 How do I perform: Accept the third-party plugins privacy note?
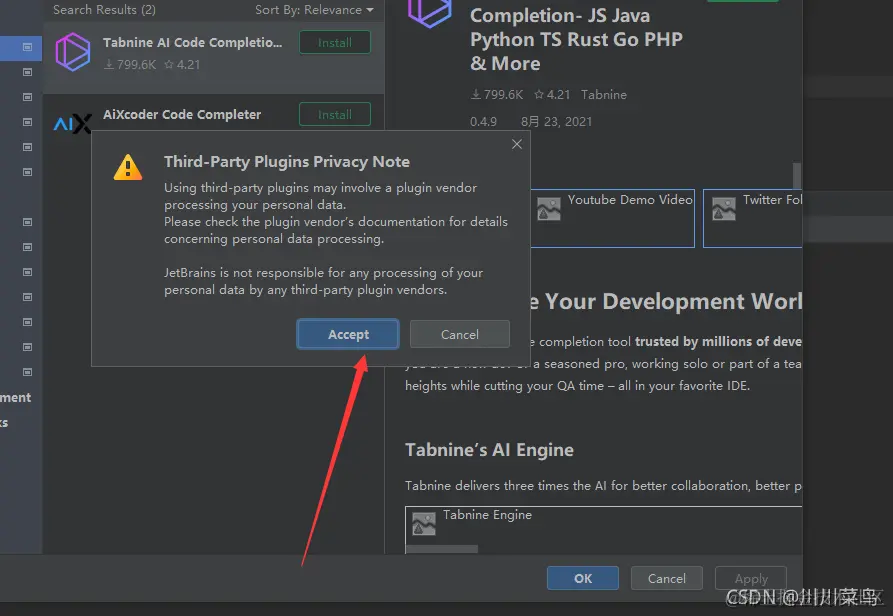coord(347,334)
